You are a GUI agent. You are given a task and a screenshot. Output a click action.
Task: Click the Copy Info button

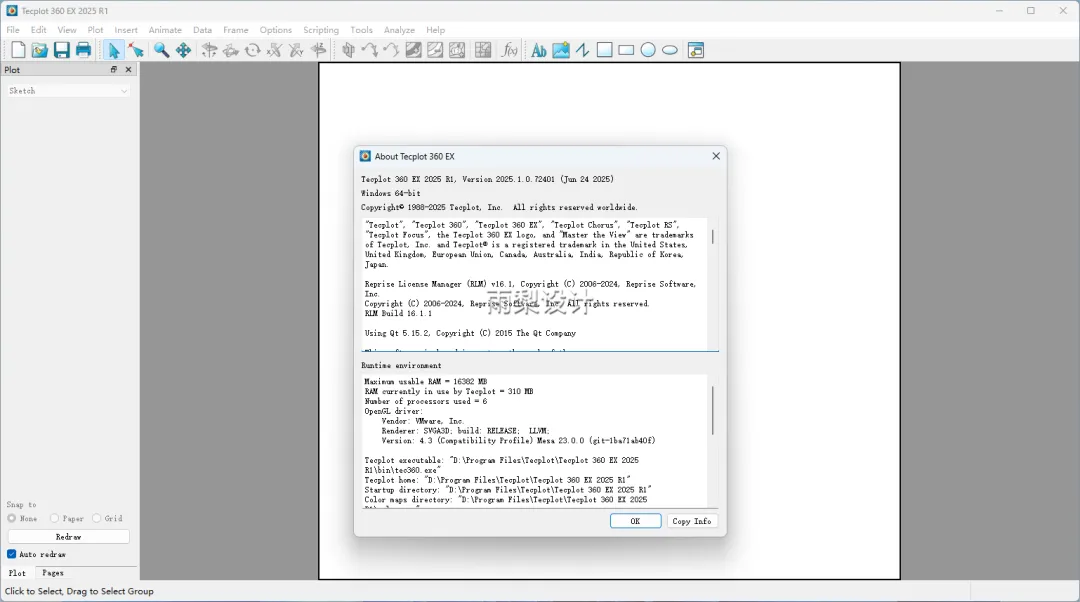(692, 521)
